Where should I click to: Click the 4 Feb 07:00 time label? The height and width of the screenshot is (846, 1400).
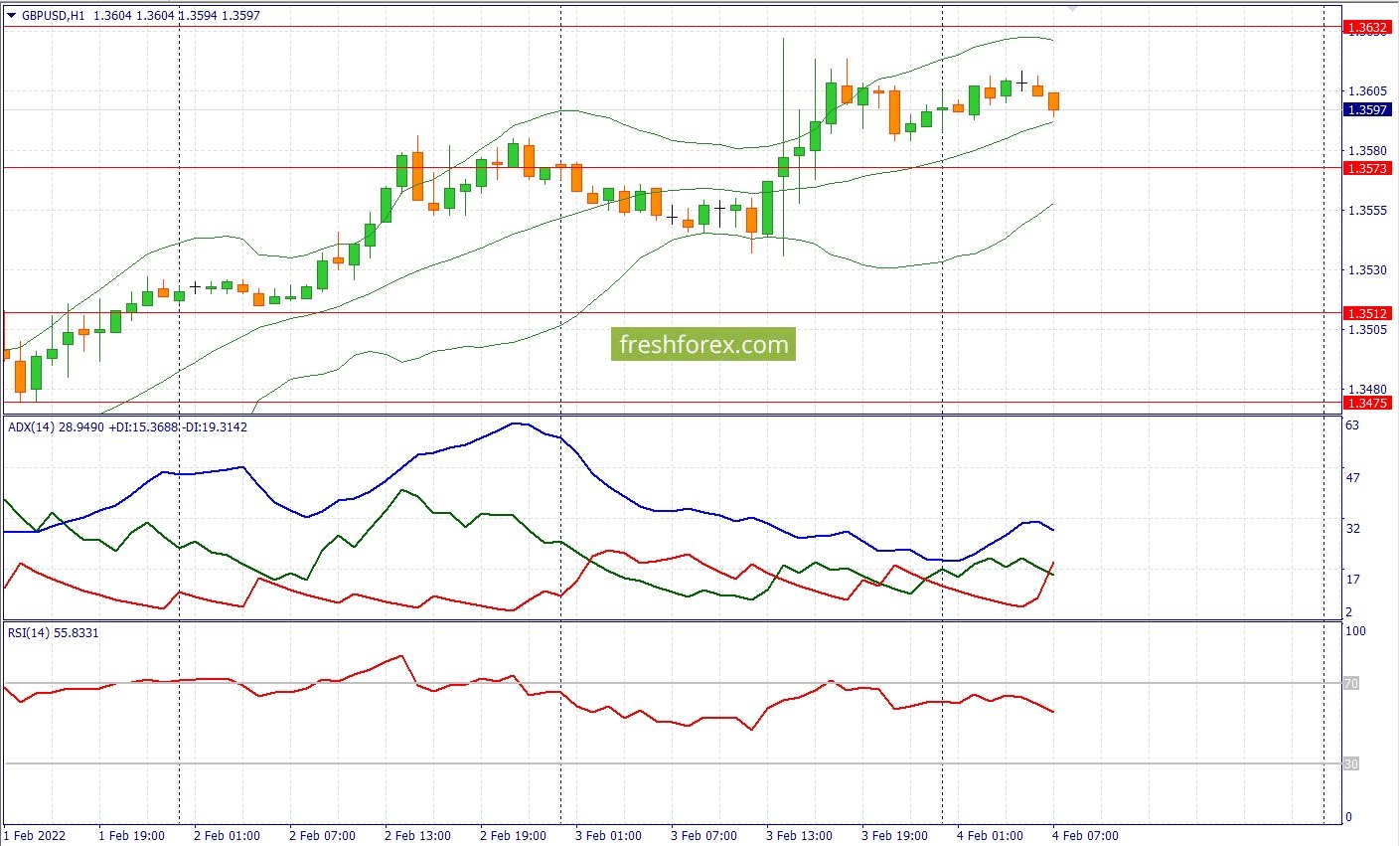click(1086, 836)
